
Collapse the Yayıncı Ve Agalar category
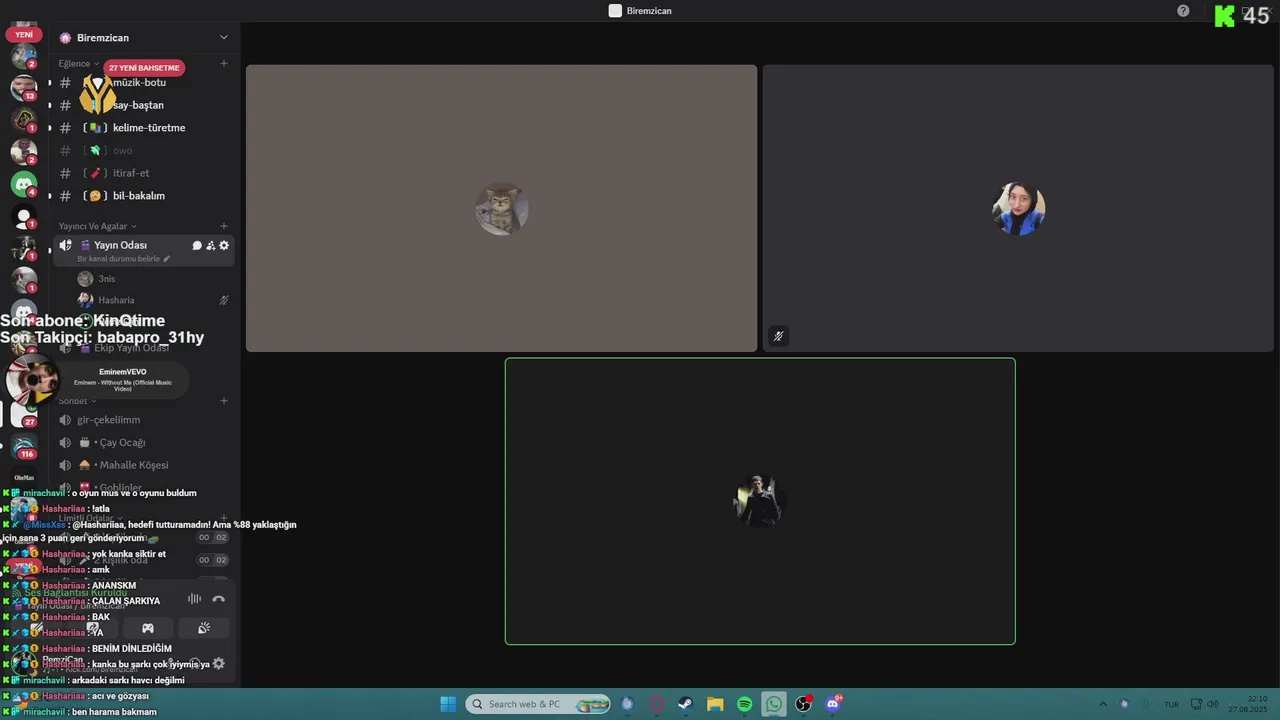click(x=97, y=226)
